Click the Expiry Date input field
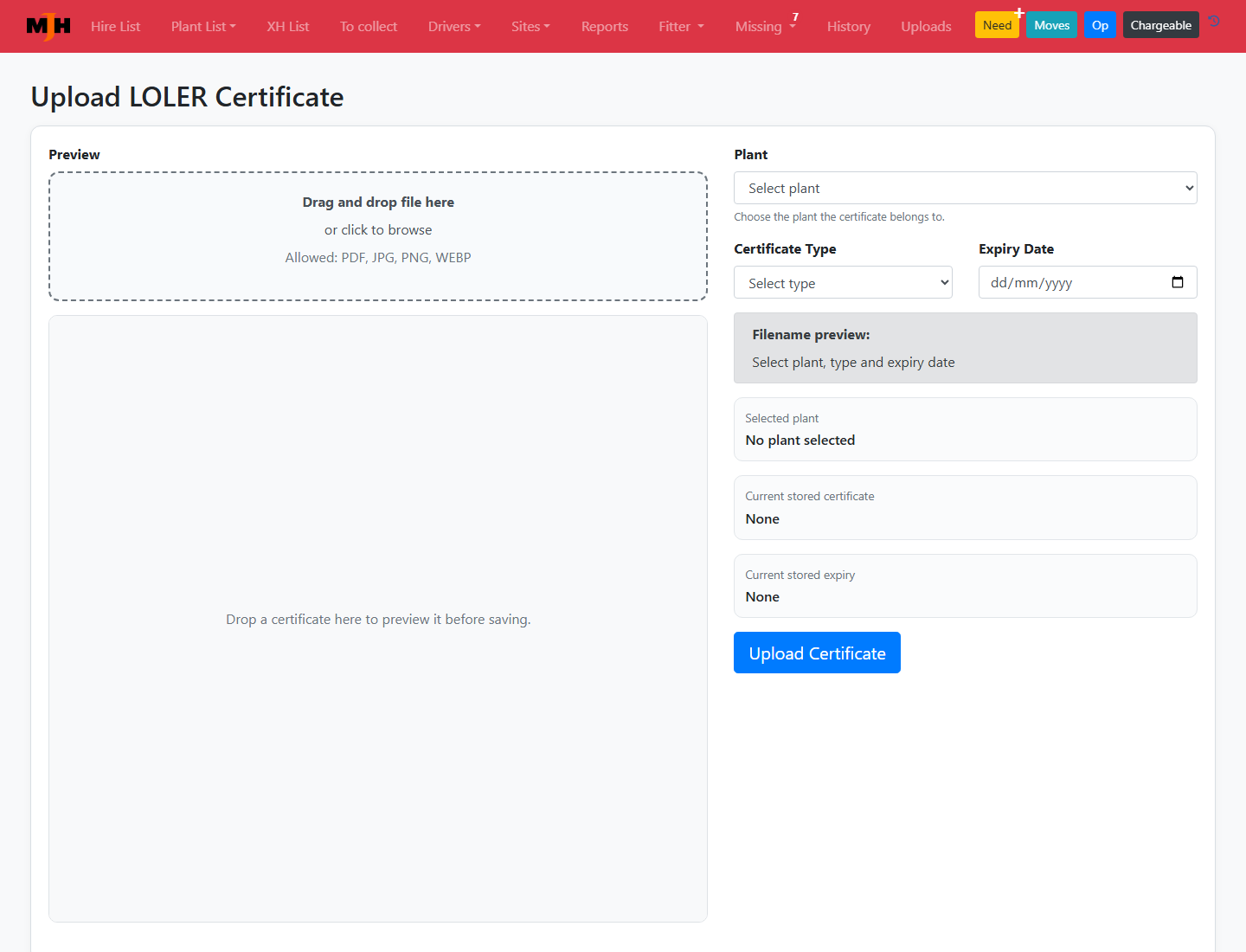 1088,282
